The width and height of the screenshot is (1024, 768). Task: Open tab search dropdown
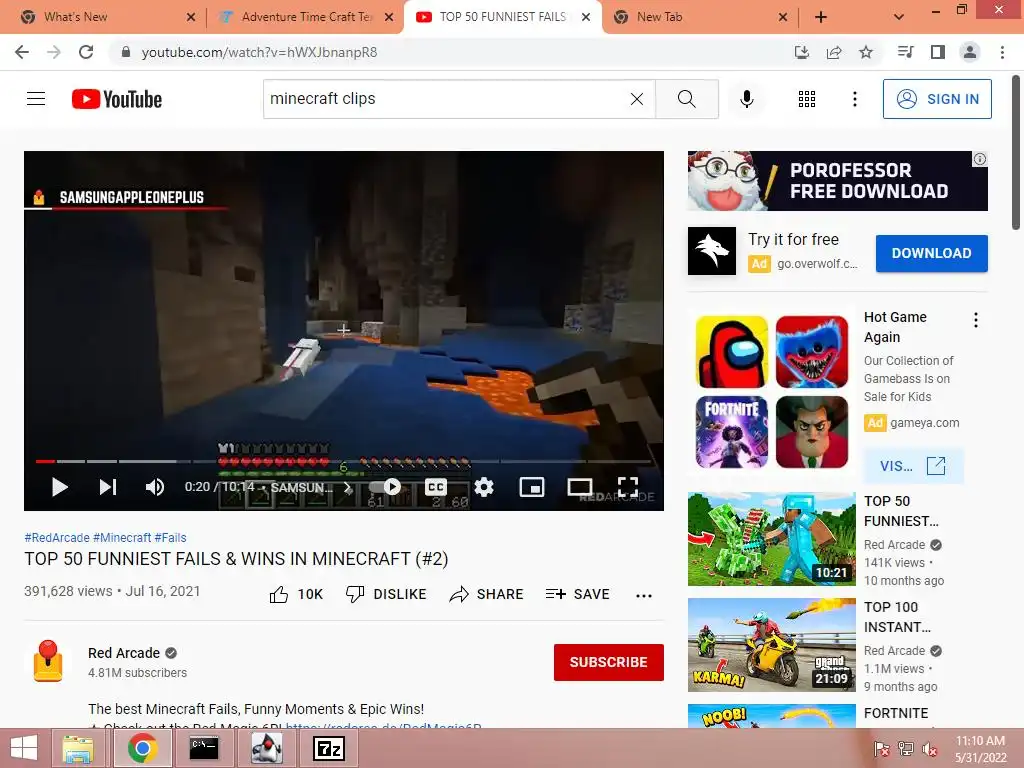[x=899, y=17]
